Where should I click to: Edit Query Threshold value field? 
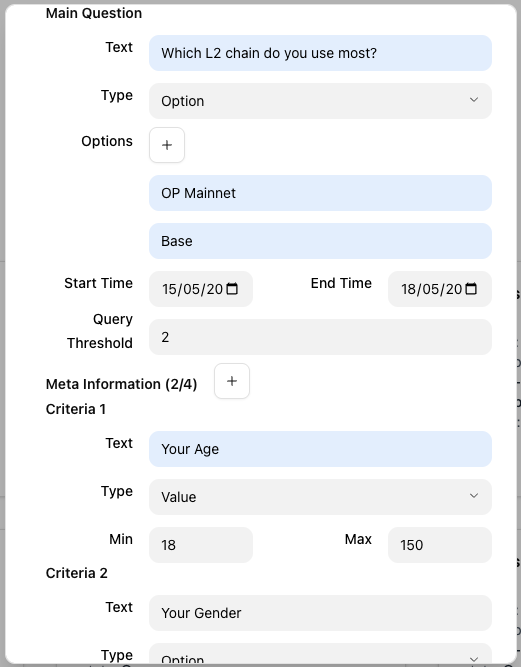pyautogui.click(x=320, y=337)
